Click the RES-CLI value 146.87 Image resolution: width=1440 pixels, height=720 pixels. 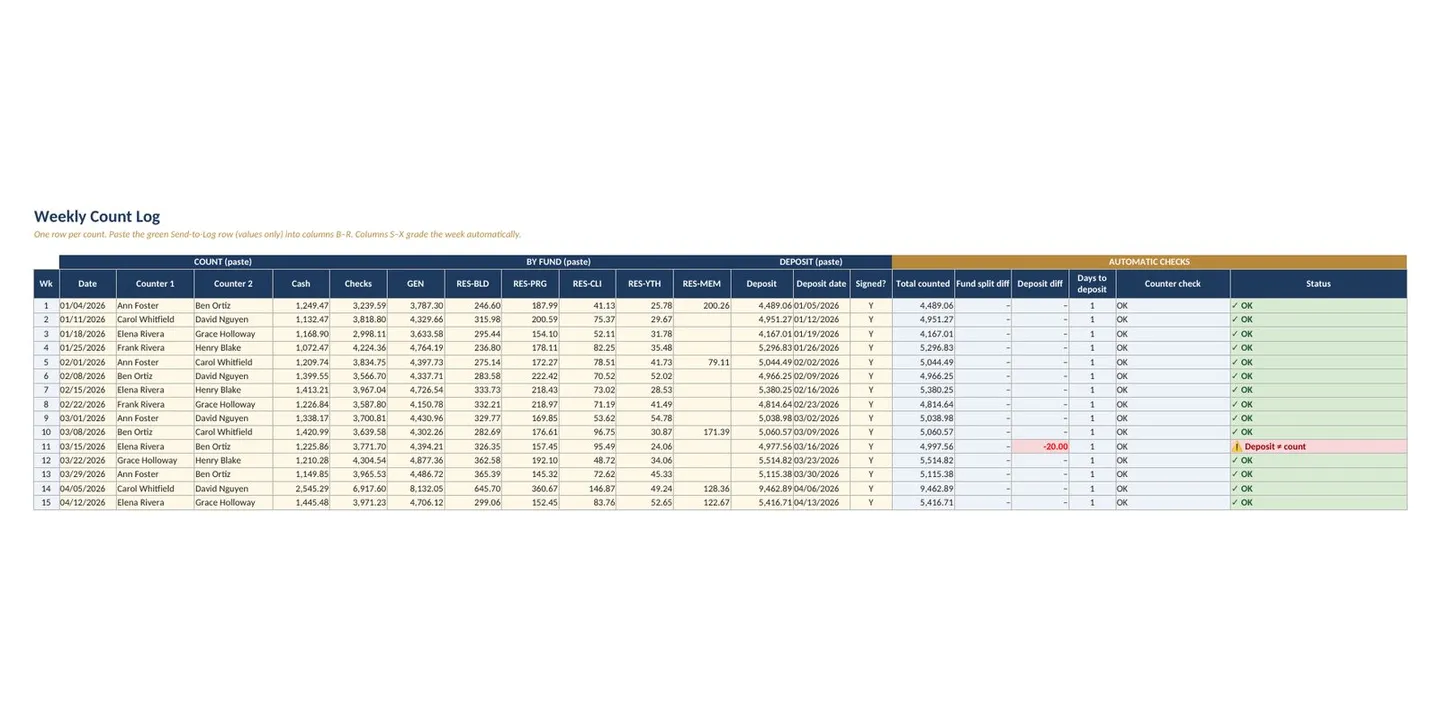587,489
